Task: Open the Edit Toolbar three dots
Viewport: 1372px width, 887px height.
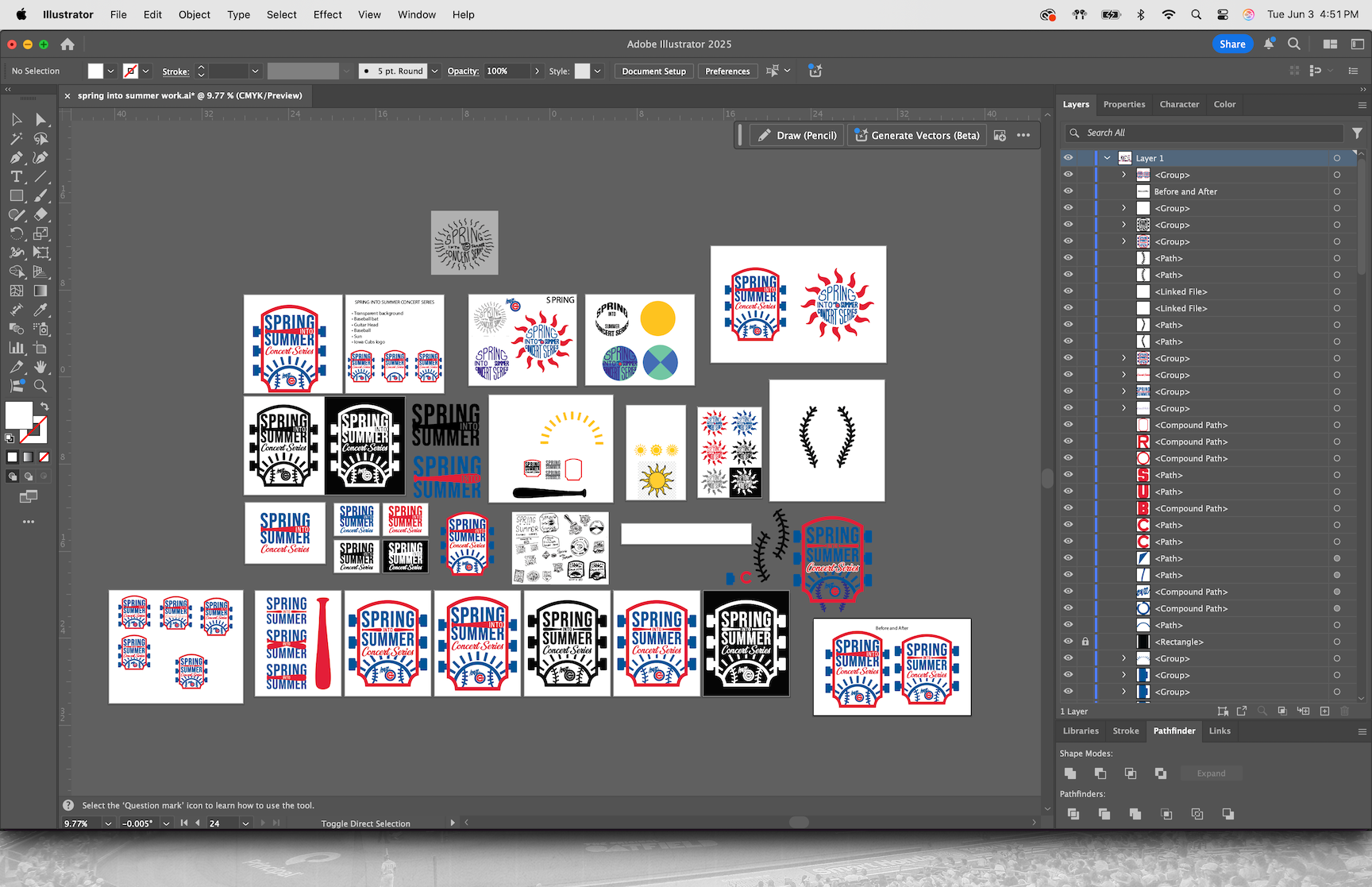Action: tap(29, 522)
